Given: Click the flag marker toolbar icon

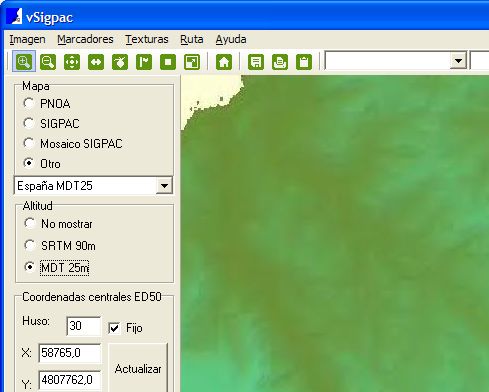Looking at the screenshot, I should point(144,62).
